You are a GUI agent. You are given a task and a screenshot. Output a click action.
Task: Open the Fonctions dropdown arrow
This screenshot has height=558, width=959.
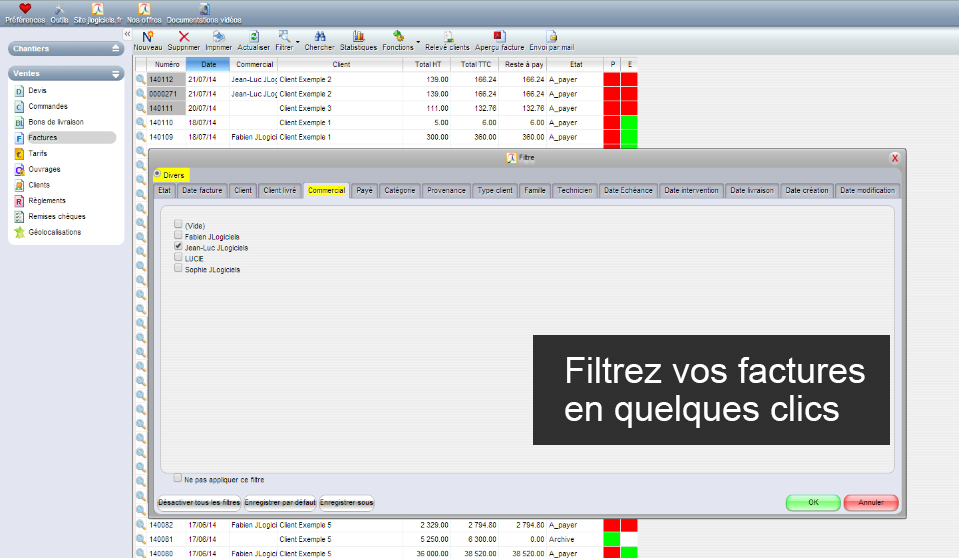(418, 42)
